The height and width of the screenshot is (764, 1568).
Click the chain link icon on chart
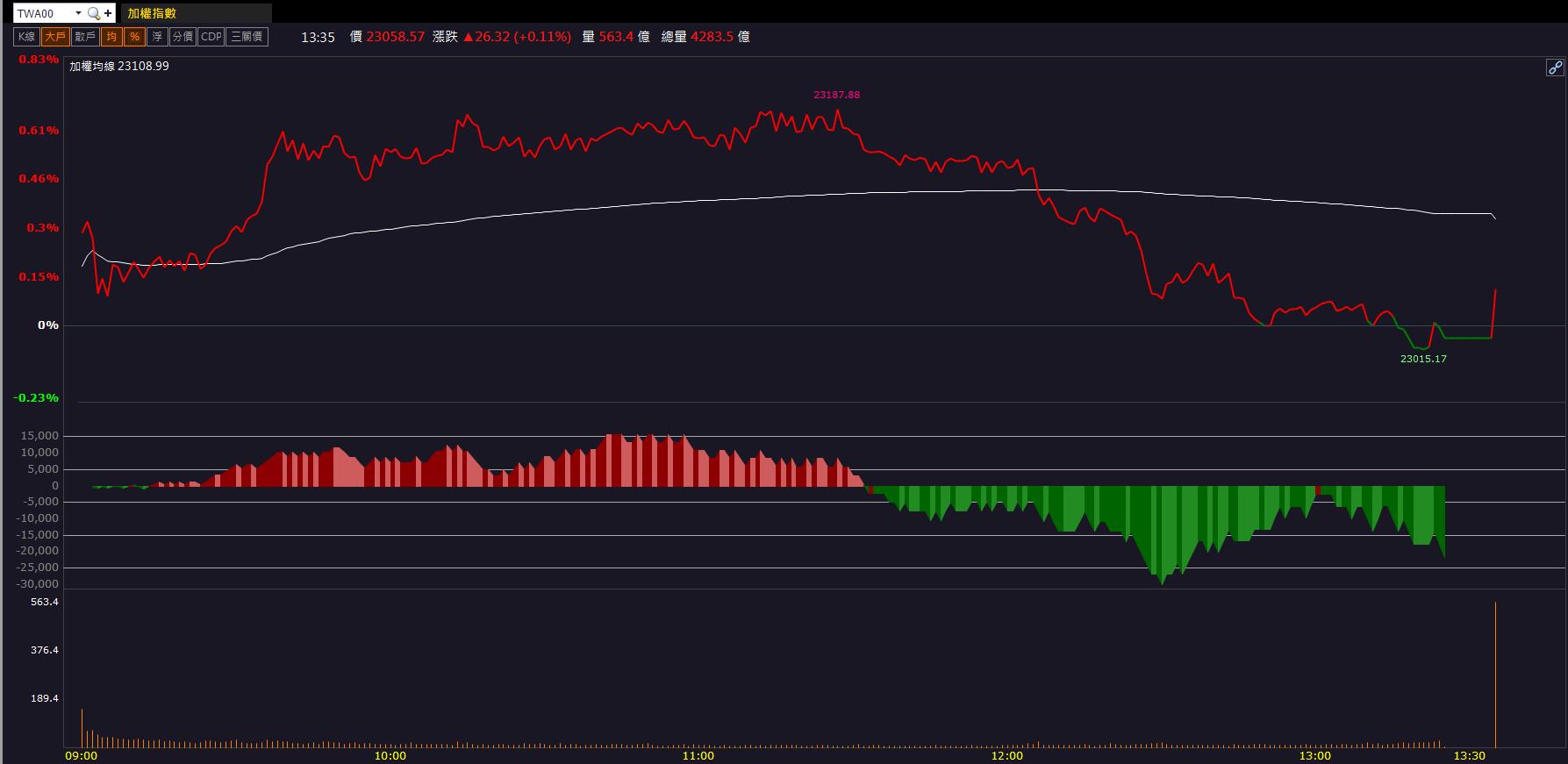pyautogui.click(x=1554, y=68)
